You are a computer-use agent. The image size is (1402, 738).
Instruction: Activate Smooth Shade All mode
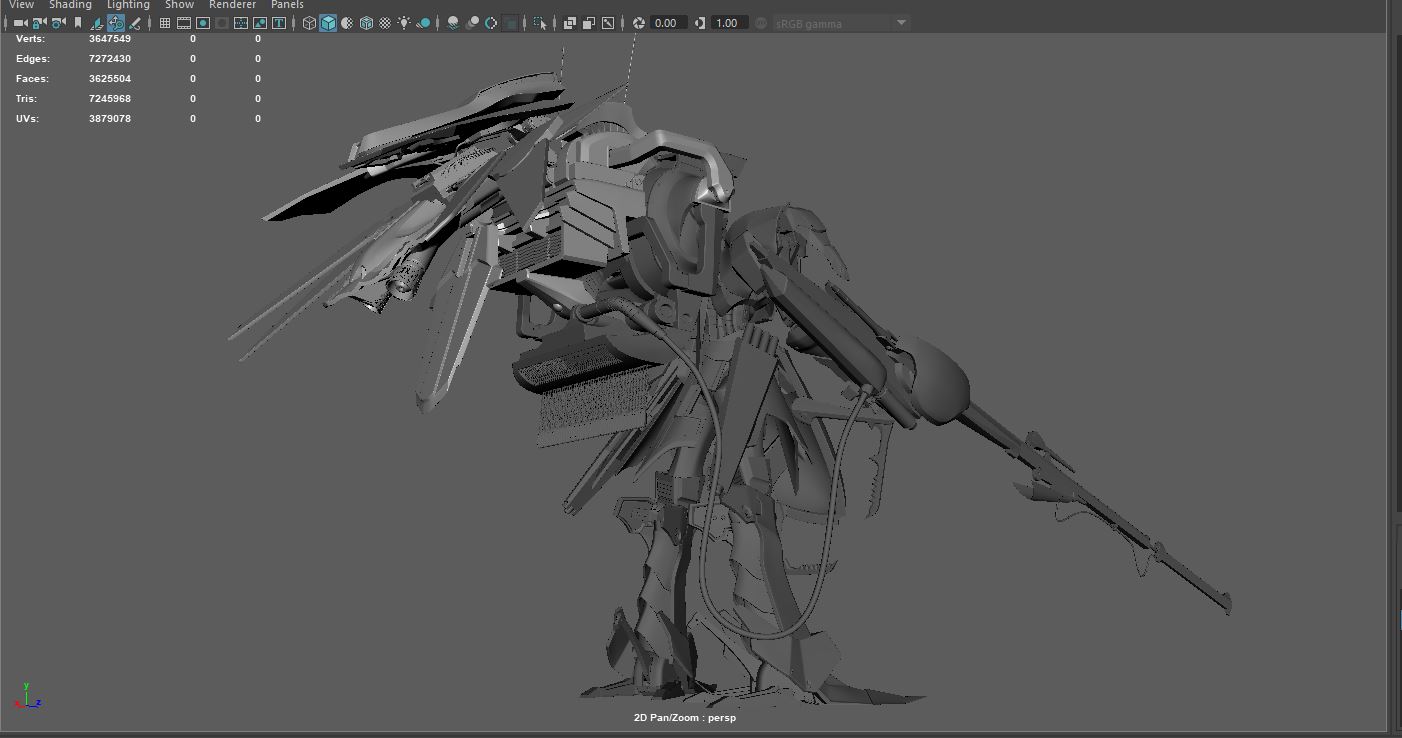coord(328,23)
